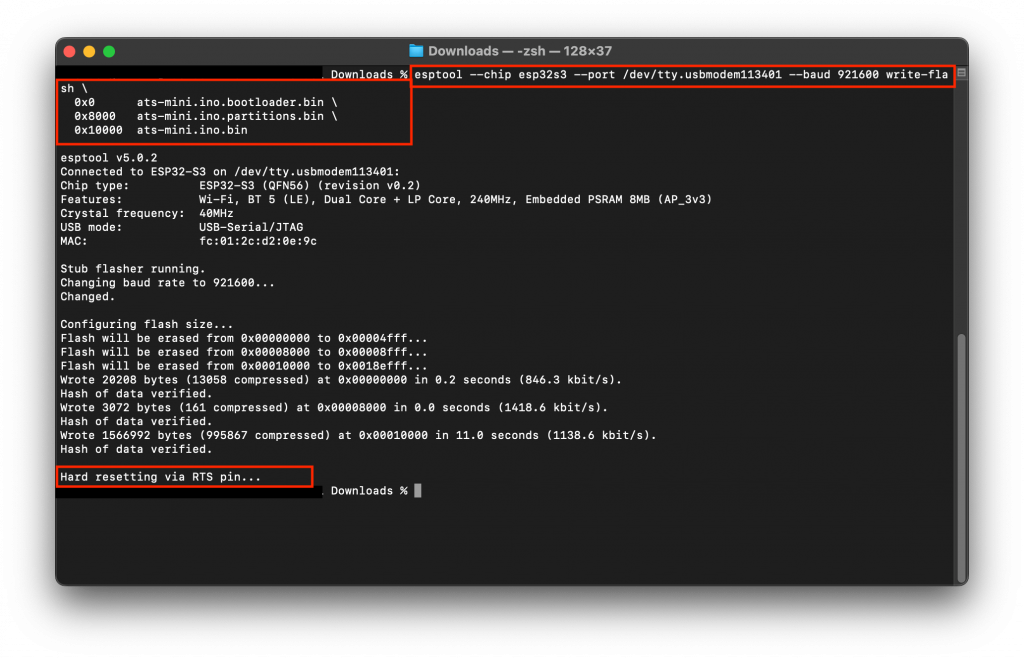Click the window title 'Downloads — -zsh — 128×37'
Image resolution: width=1024 pixels, height=659 pixels.
(x=520, y=51)
